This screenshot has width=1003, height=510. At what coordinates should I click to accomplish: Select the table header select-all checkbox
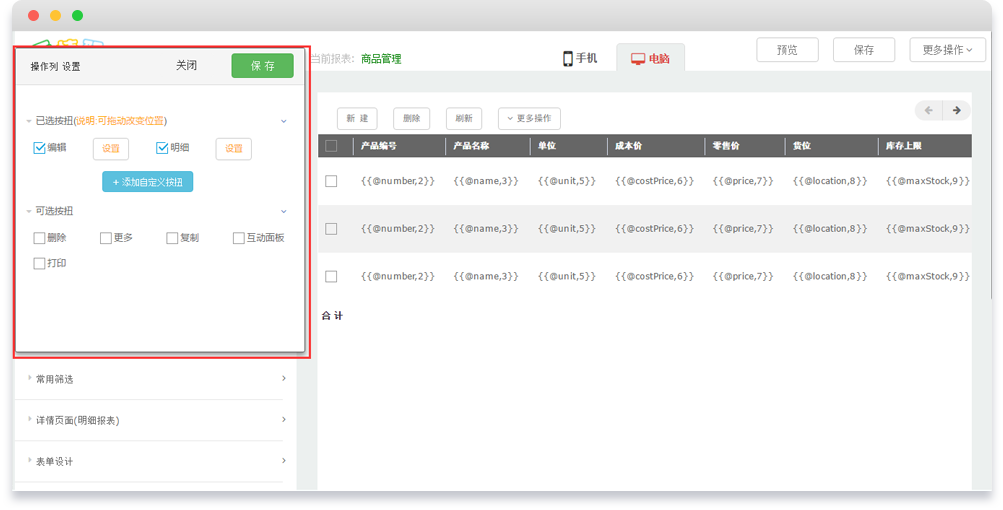click(331, 146)
